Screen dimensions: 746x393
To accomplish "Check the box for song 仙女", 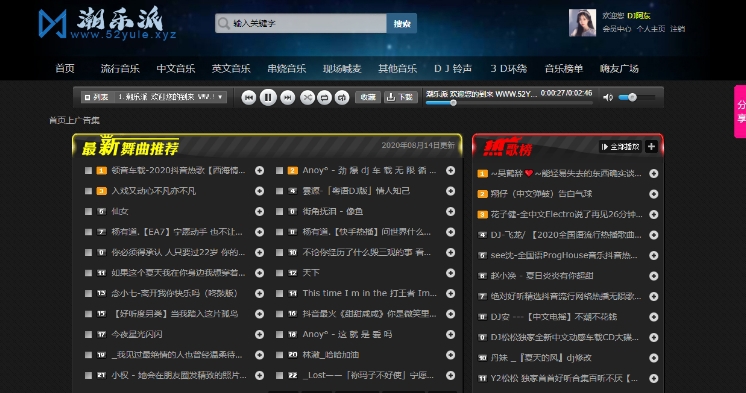I will (88, 211).
